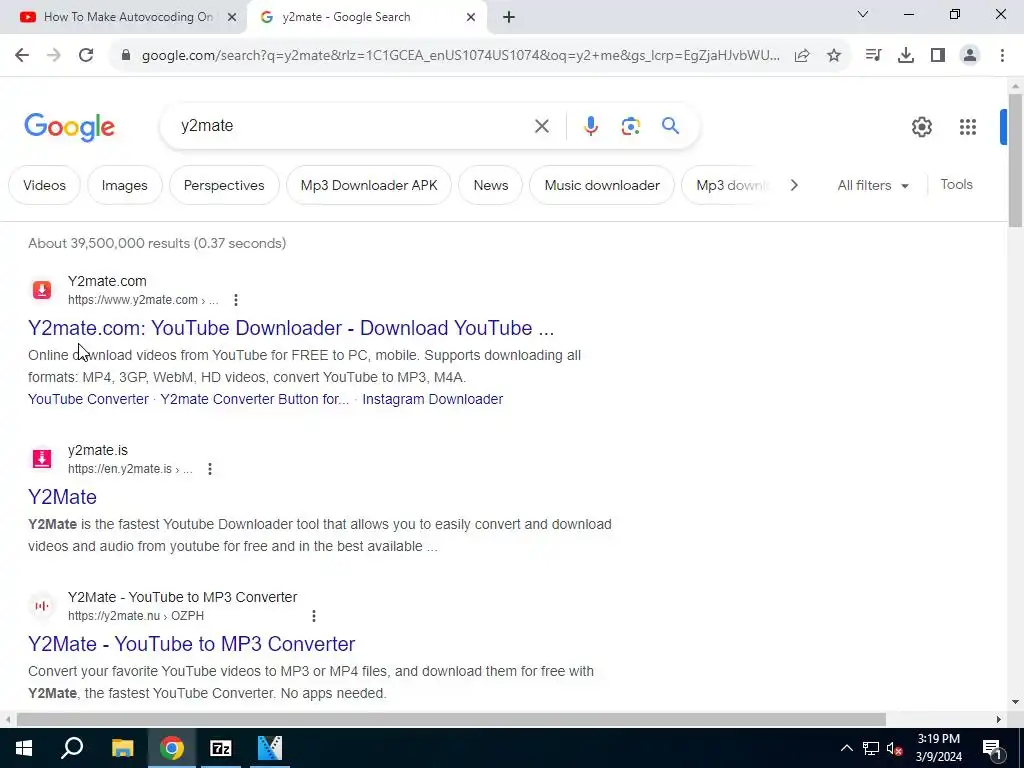Filter results by News
This screenshot has width=1024, height=768.
pyautogui.click(x=490, y=185)
